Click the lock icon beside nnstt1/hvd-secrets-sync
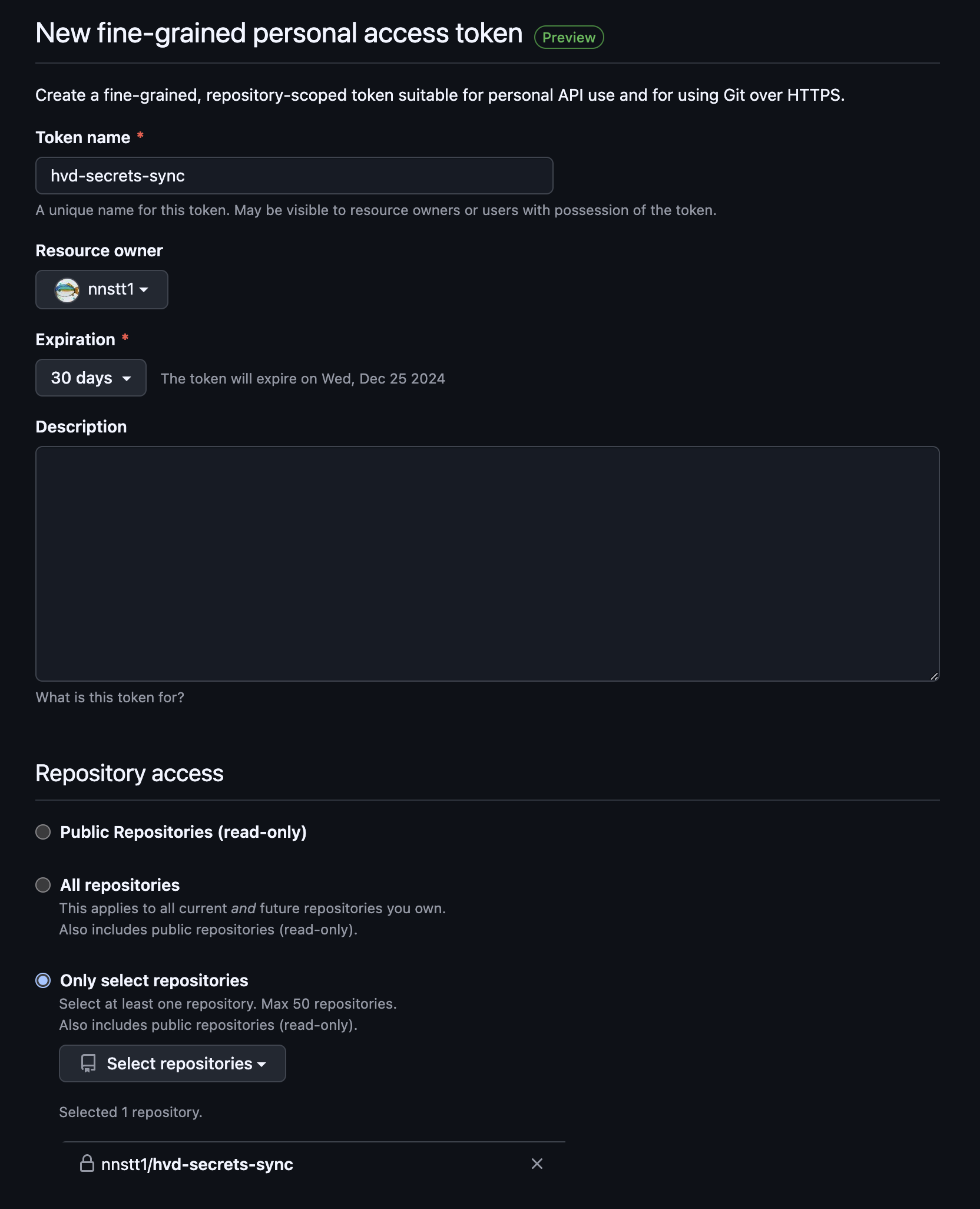 87,1164
